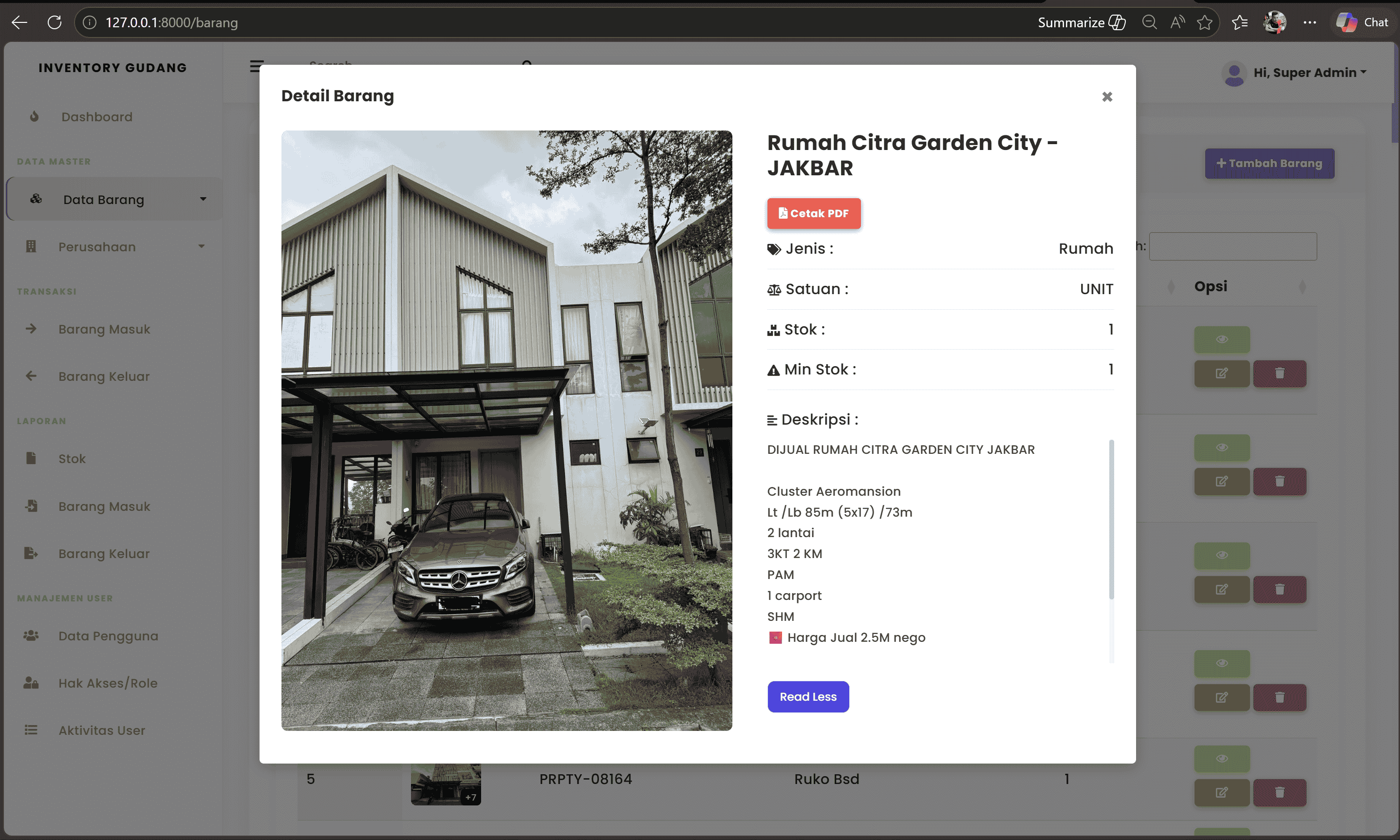Viewport: 1400px width, 840px height.
Task: Select the description line Cluster Aeromansion
Action: pos(834,491)
